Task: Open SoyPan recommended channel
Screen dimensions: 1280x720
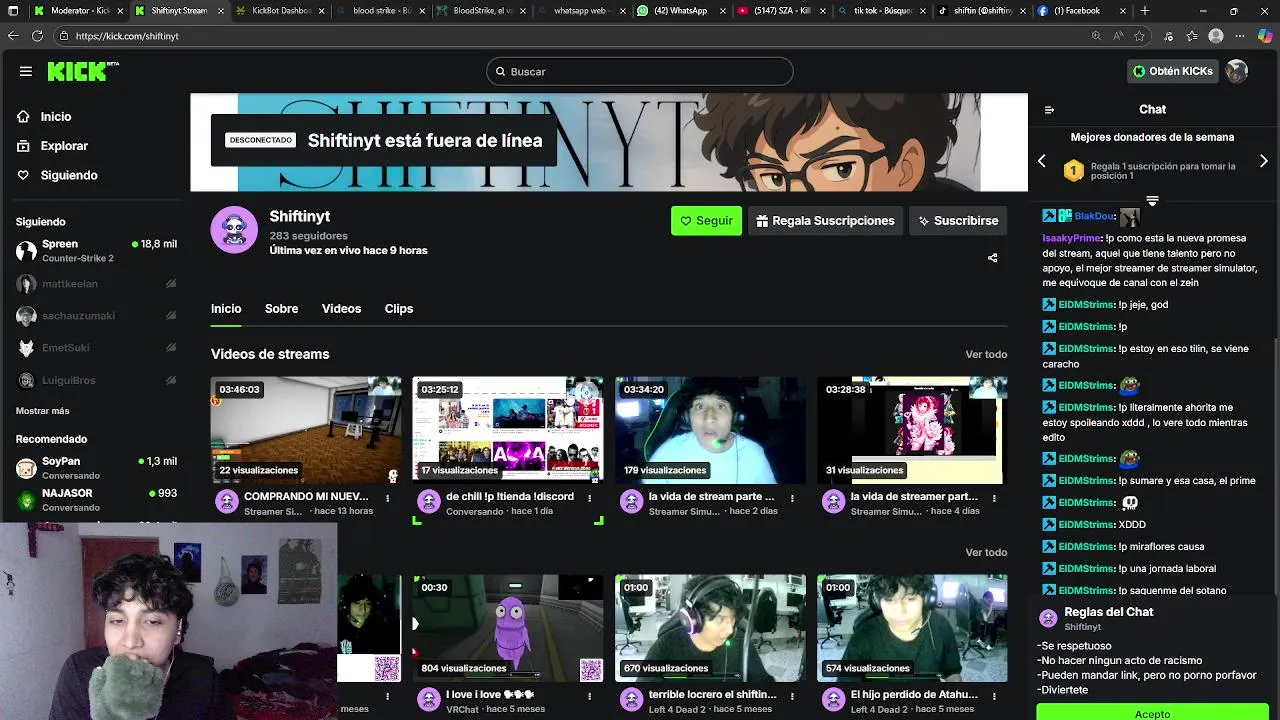Action: pos(96,468)
